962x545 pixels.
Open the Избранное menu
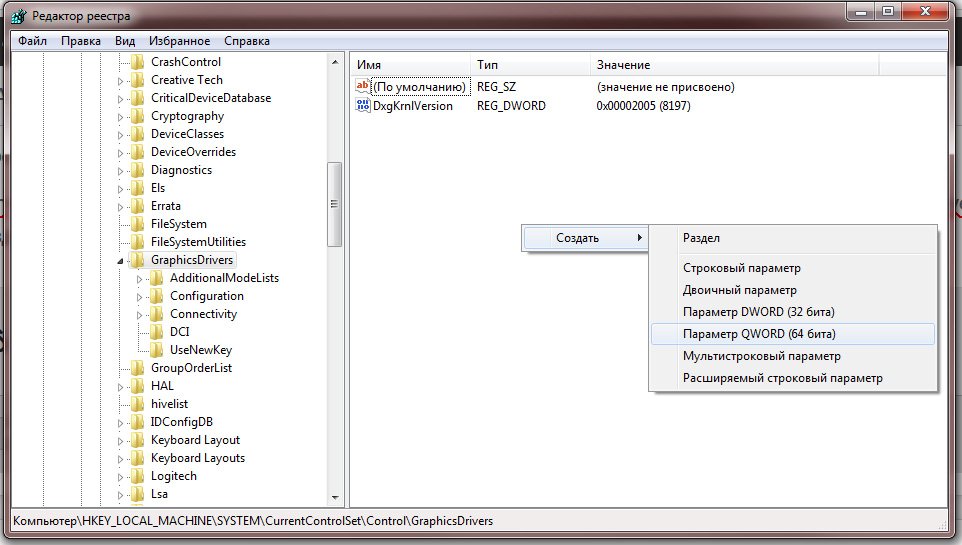point(179,41)
